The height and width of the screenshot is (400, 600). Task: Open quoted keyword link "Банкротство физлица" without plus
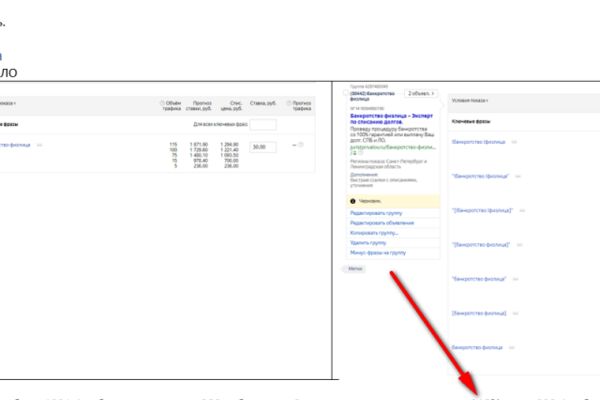pos(479,279)
